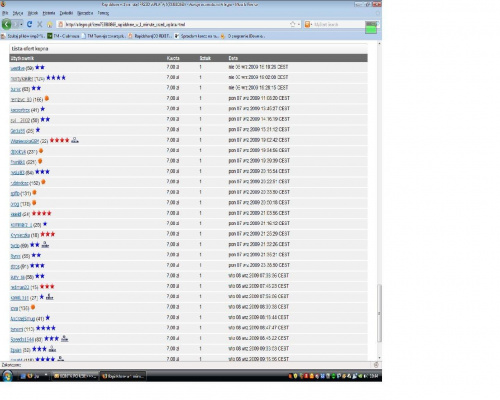Click the vertical page scrollbar thumb

pyautogui.click(x=379, y=313)
